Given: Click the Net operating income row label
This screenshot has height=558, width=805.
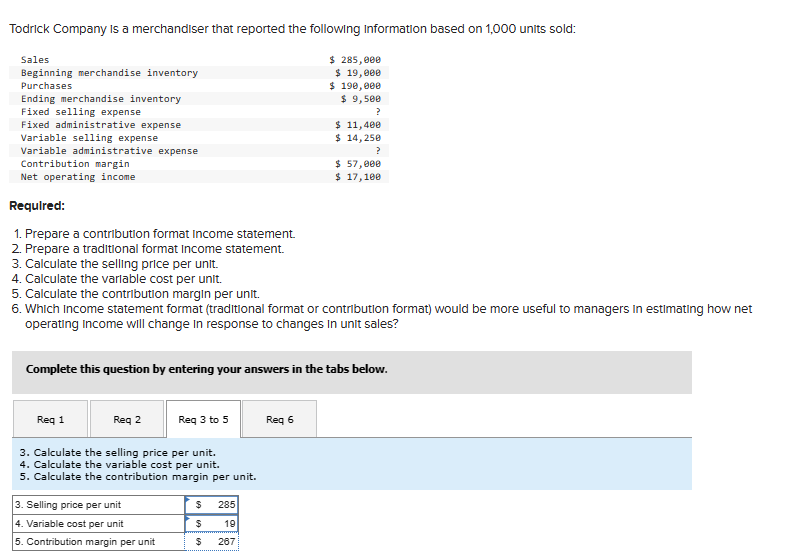Looking at the screenshot, I should point(78,177).
